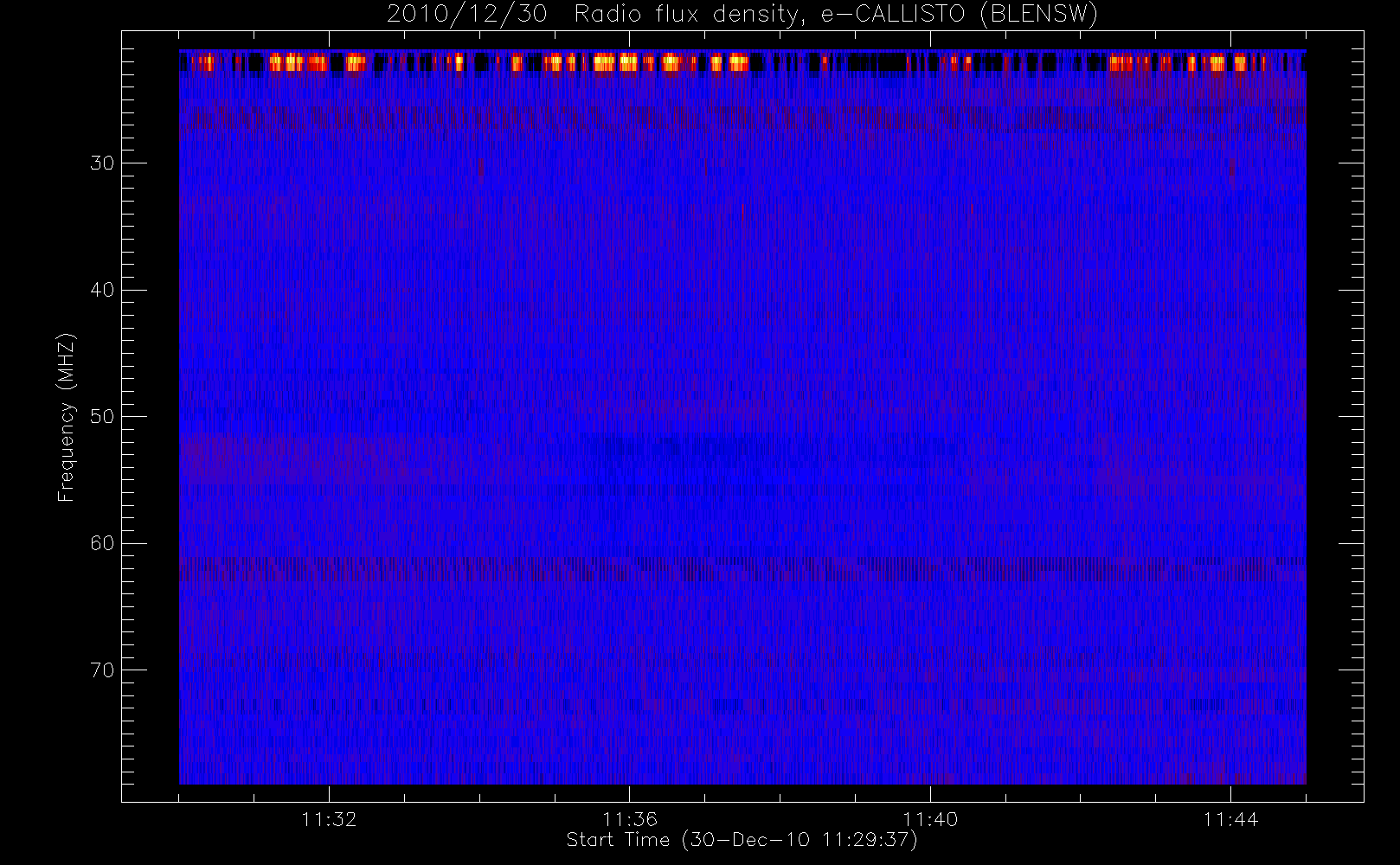Click the 11:32 time tick label

pyautogui.click(x=329, y=819)
